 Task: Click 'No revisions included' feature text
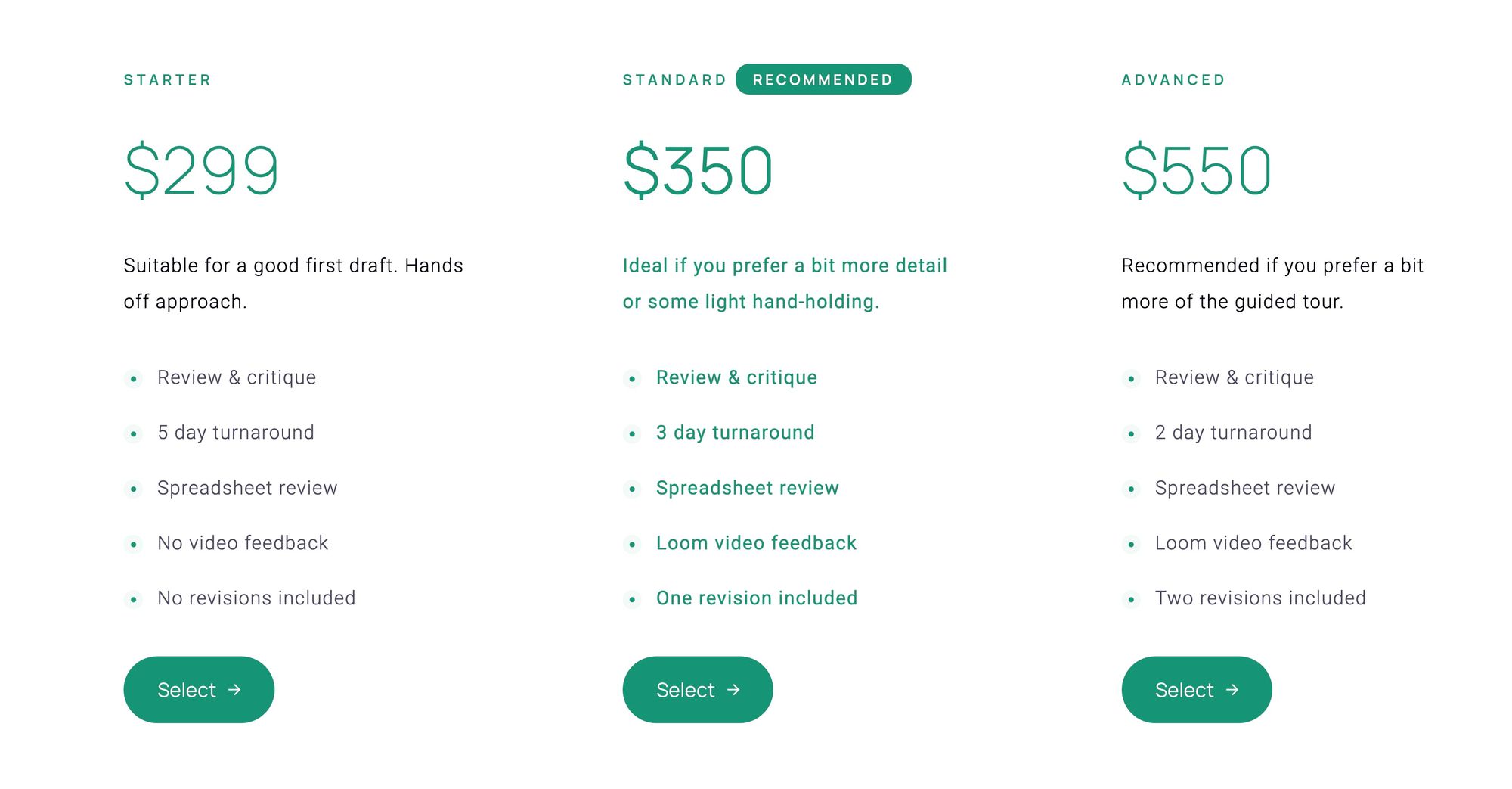point(256,598)
